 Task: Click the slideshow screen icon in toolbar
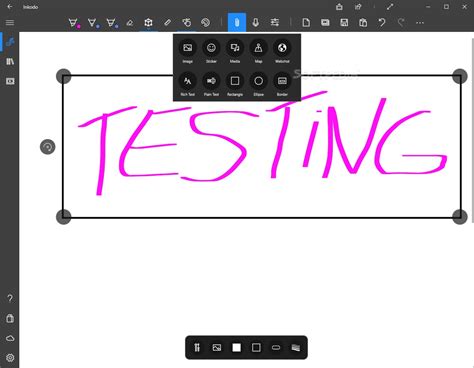click(325, 23)
